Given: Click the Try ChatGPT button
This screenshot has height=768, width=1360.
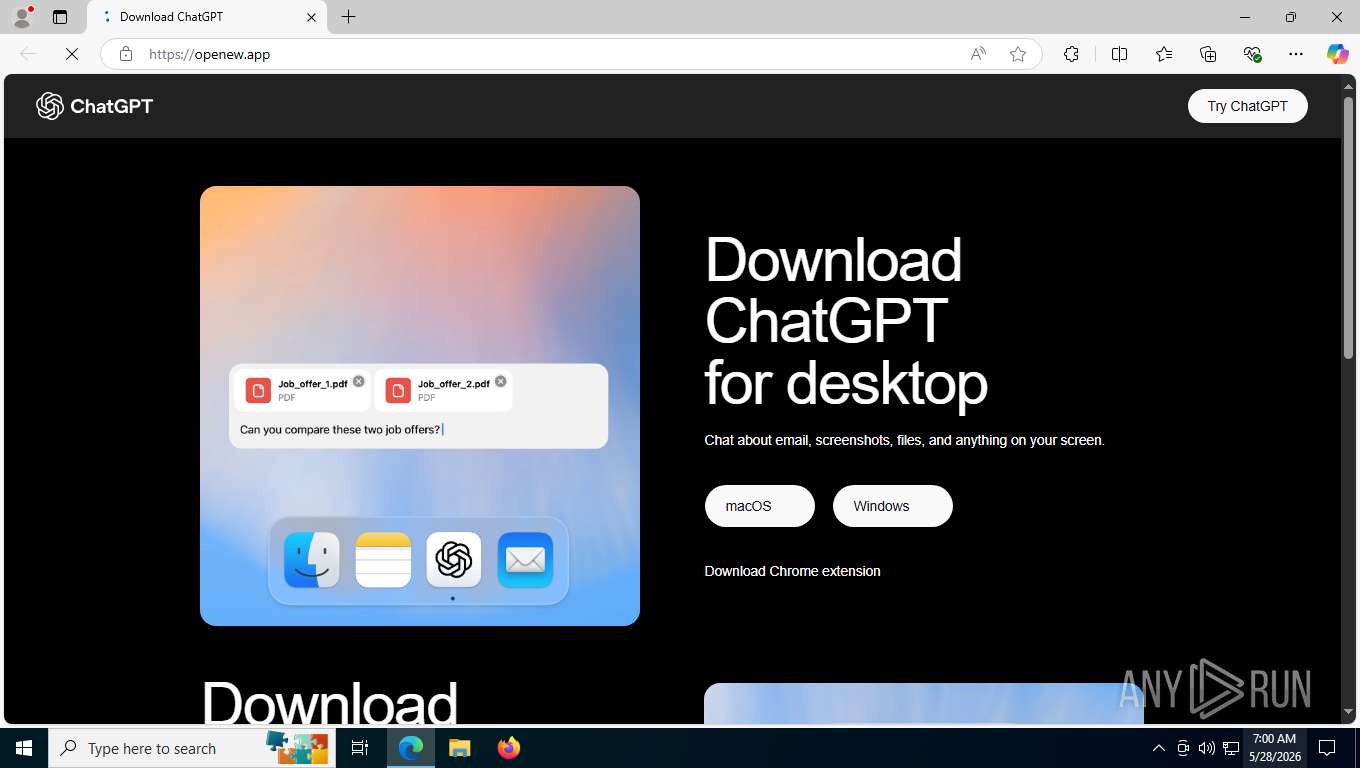Looking at the screenshot, I should tap(1247, 106).
